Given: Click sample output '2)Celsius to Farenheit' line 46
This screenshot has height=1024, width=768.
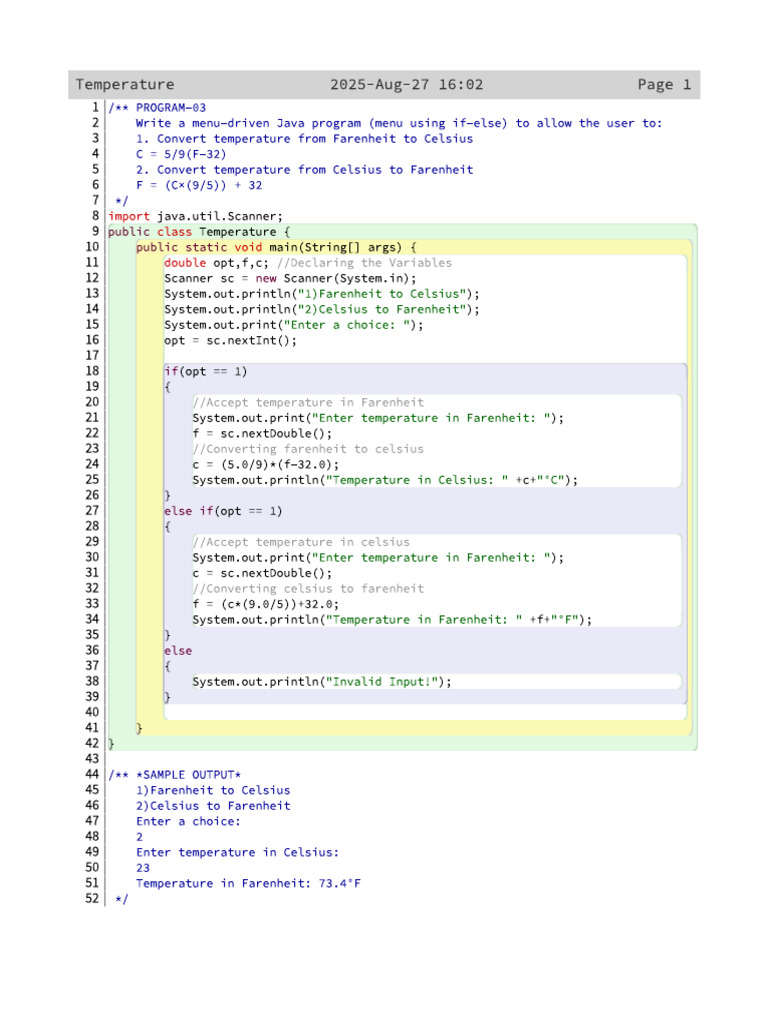Looking at the screenshot, I should pyautogui.click(x=213, y=807).
